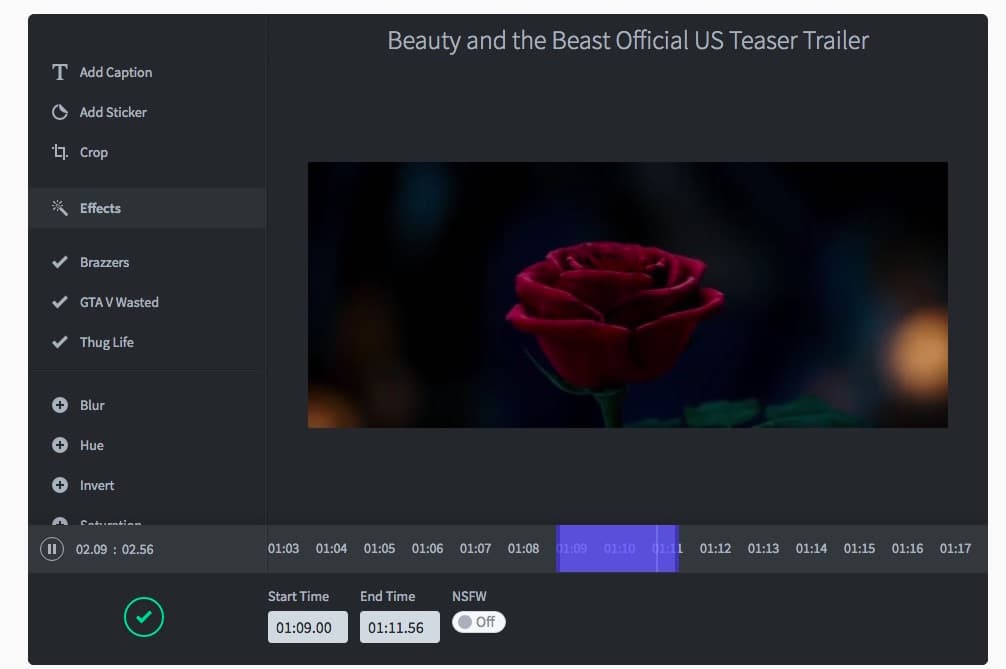Click the Add Sticker icon
Screen dimensions: 1006x669
point(60,112)
